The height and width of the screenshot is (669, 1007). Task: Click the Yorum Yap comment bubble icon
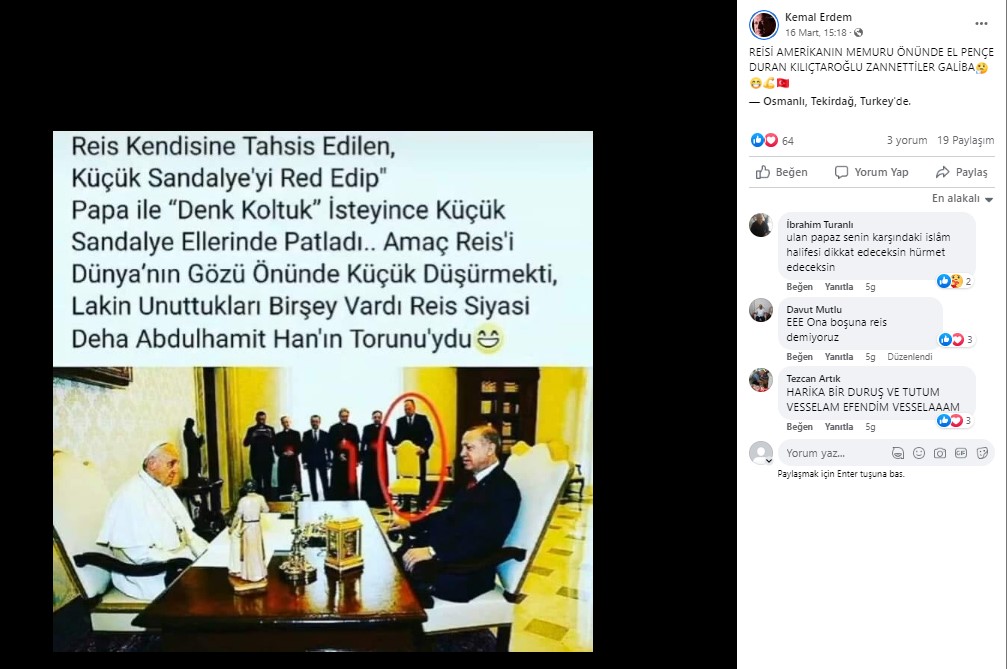(x=841, y=172)
